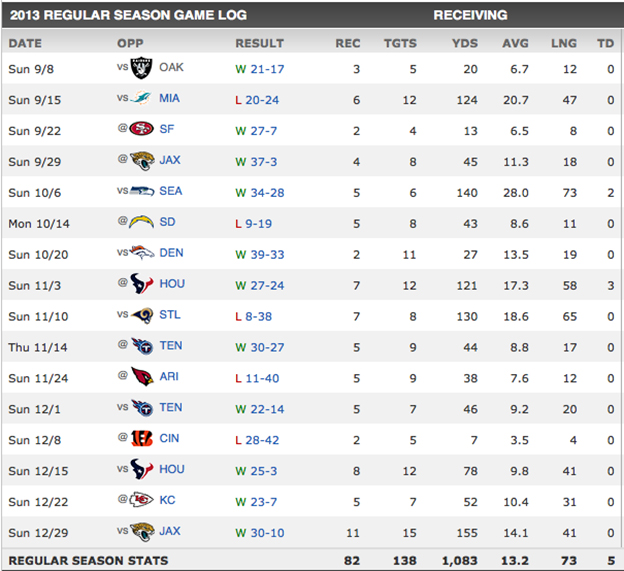The width and height of the screenshot is (624, 571).
Task: Open the KC team link
Action: pos(167,500)
